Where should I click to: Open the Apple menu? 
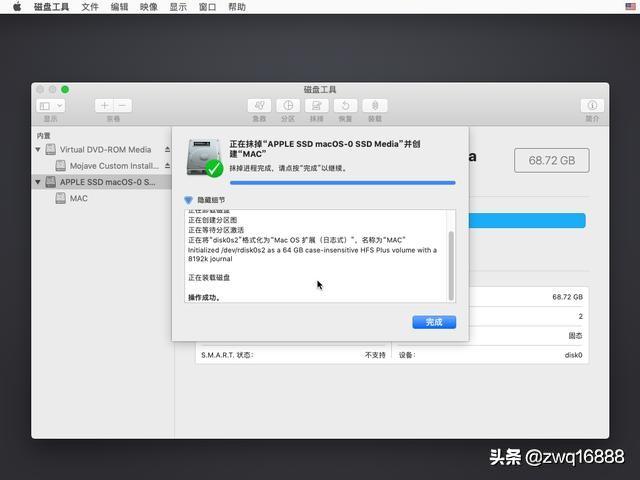click(x=17, y=7)
